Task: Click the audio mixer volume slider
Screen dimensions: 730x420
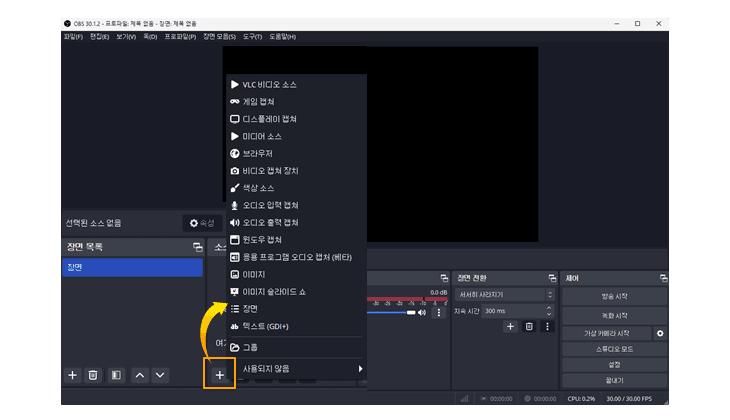Action: pos(390,312)
